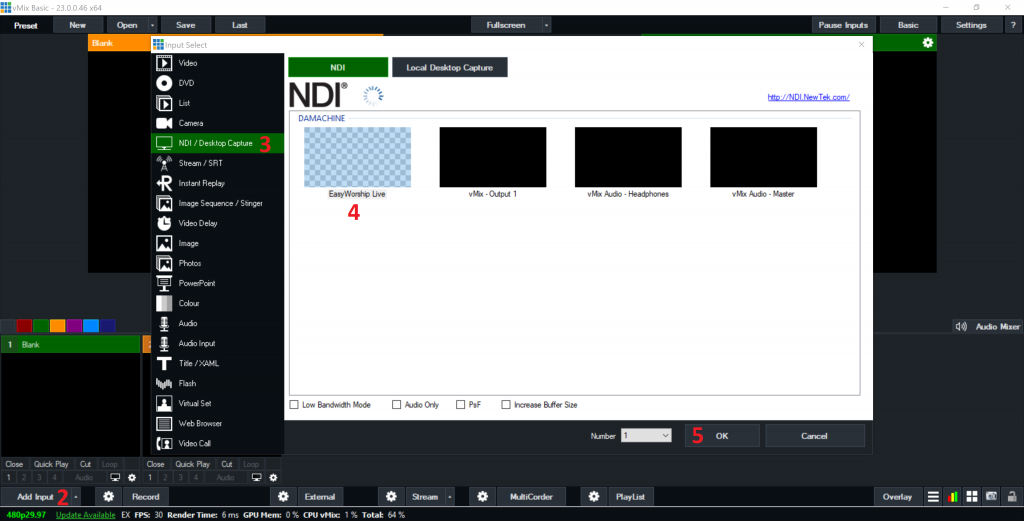Select Video Call input type
Viewport: 1024px width, 521px height.
[x=217, y=444]
